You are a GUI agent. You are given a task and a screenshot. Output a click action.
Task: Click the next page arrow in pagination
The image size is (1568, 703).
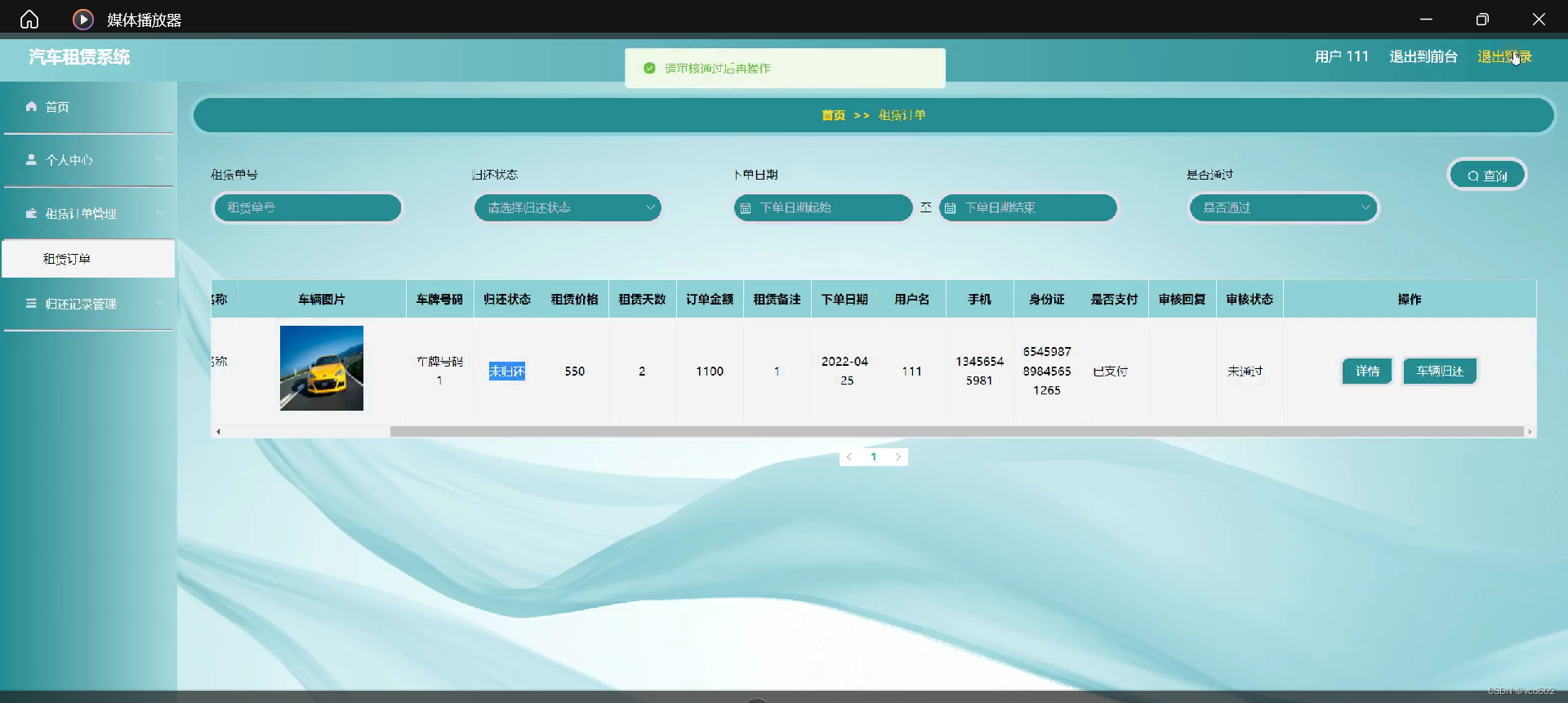tap(898, 457)
